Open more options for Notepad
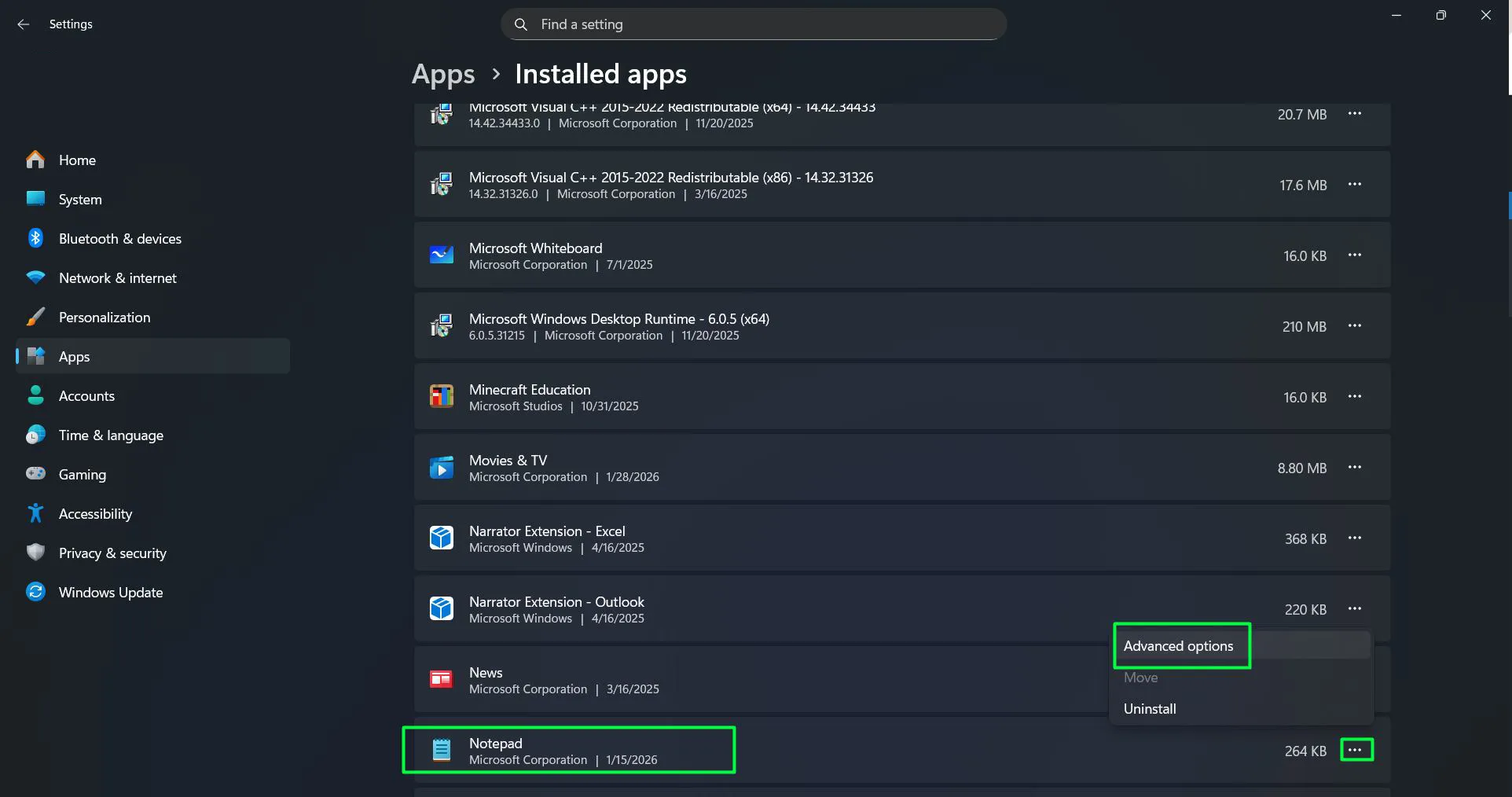1512x797 pixels. [x=1355, y=750]
